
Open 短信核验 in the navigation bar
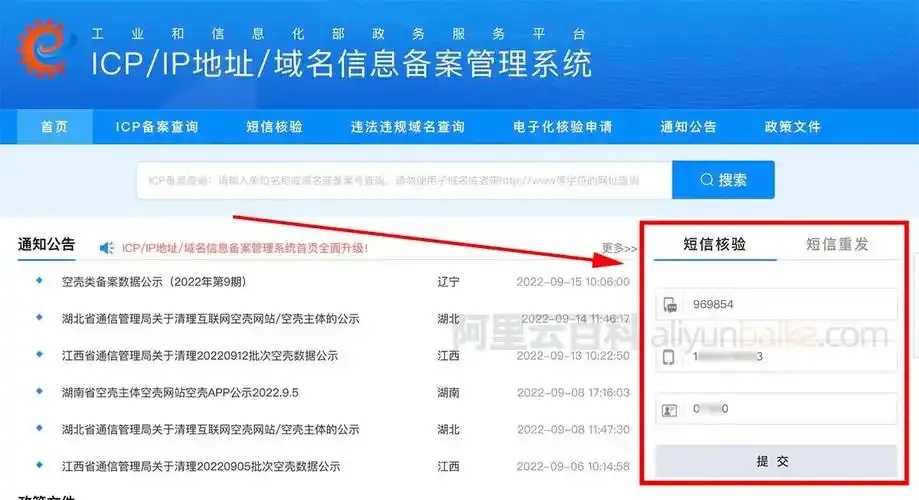click(x=274, y=127)
